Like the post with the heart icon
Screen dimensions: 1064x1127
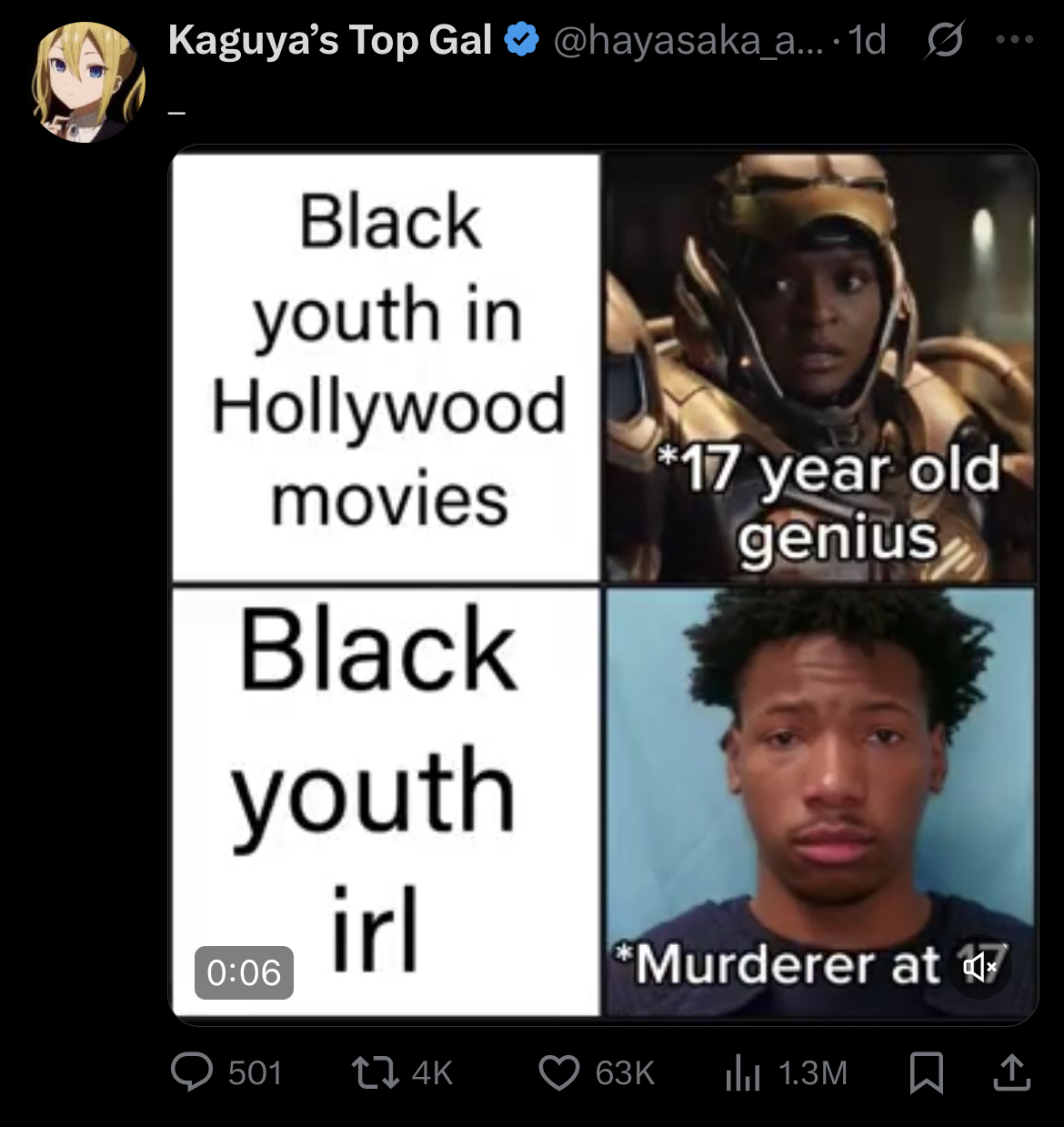click(x=559, y=1073)
